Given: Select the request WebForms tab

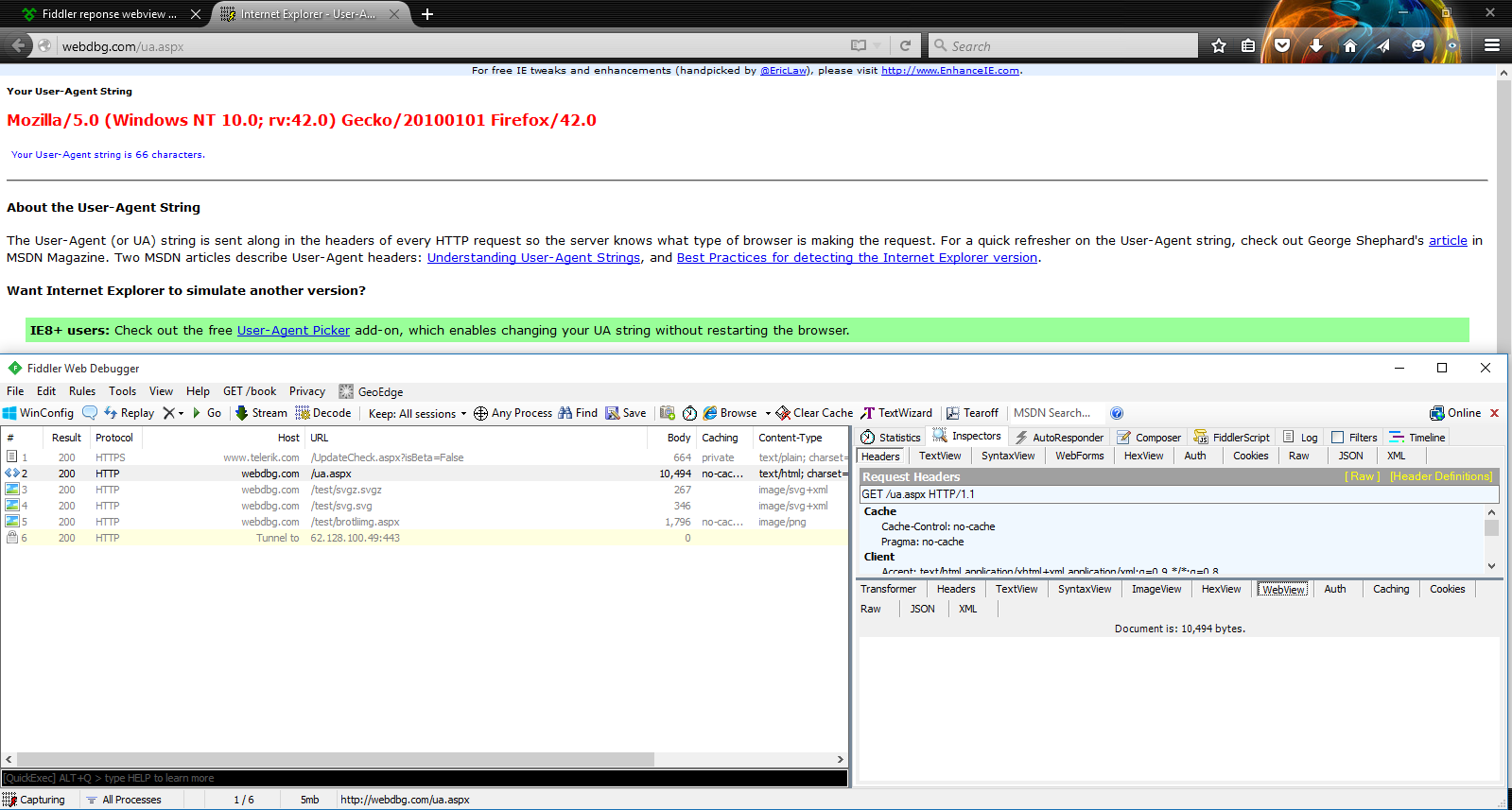Looking at the screenshot, I should pos(1079,456).
